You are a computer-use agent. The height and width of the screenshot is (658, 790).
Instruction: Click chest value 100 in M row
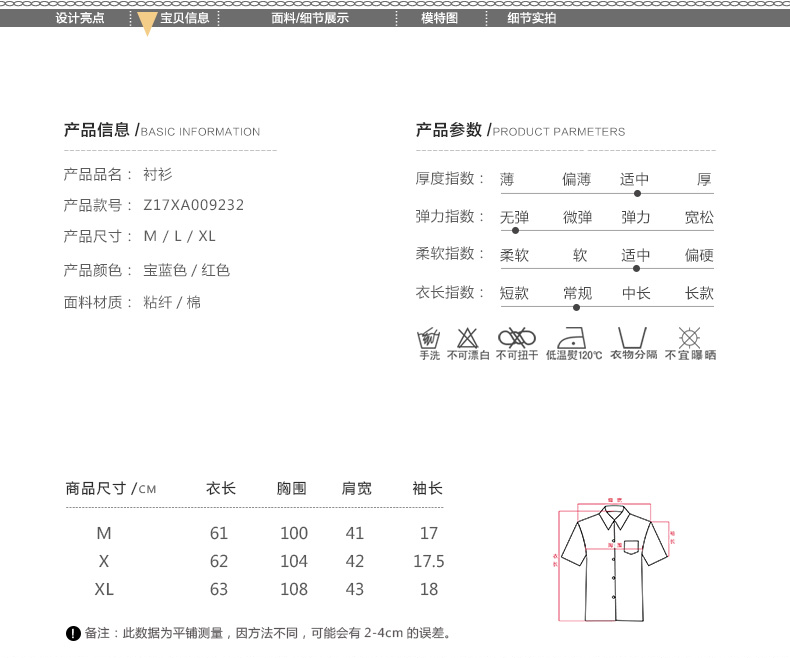tap(294, 533)
